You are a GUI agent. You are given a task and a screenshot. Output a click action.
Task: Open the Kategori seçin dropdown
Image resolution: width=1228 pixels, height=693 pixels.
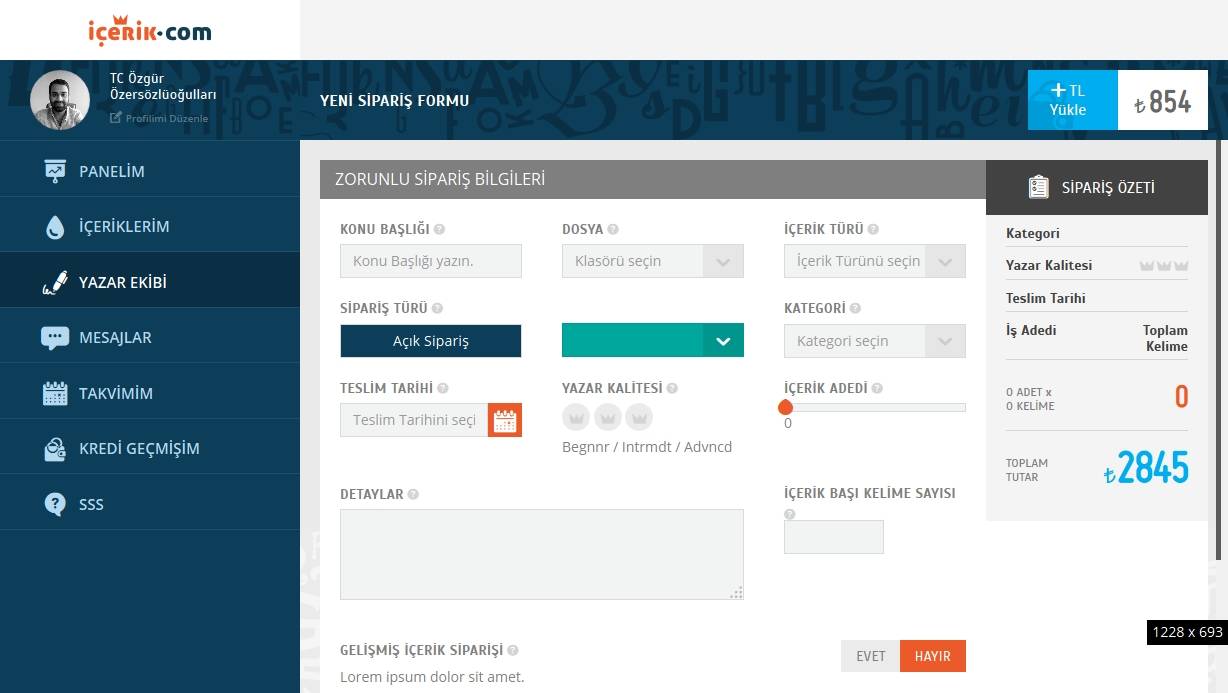click(874, 341)
